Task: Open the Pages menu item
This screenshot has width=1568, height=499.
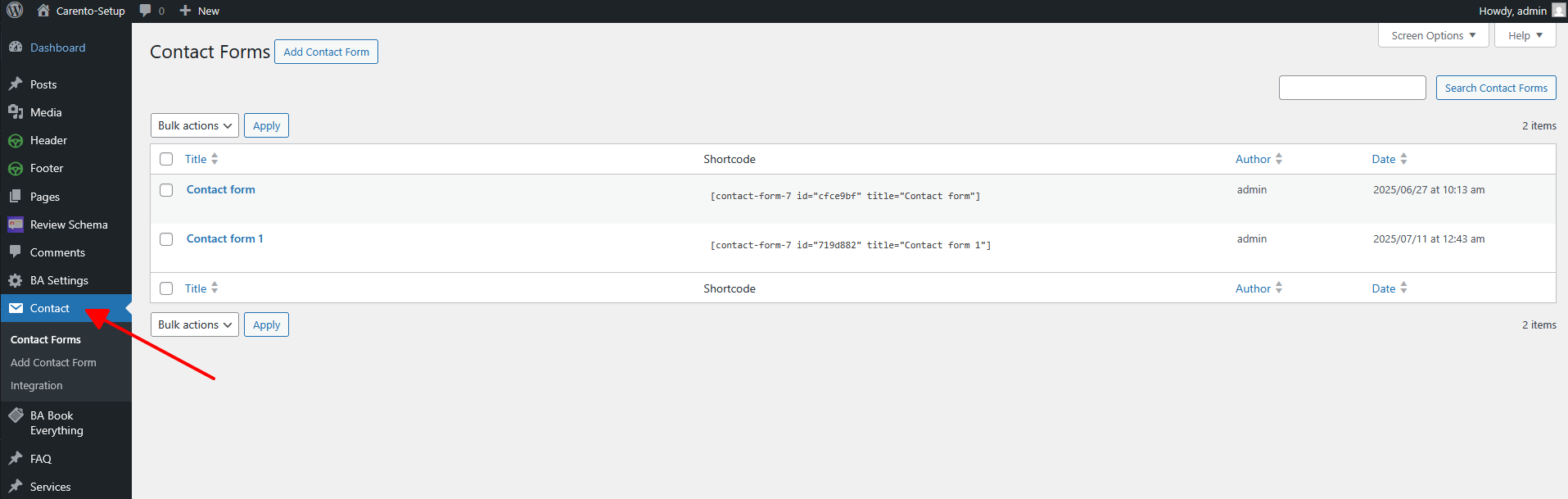Action: [x=45, y=197]
